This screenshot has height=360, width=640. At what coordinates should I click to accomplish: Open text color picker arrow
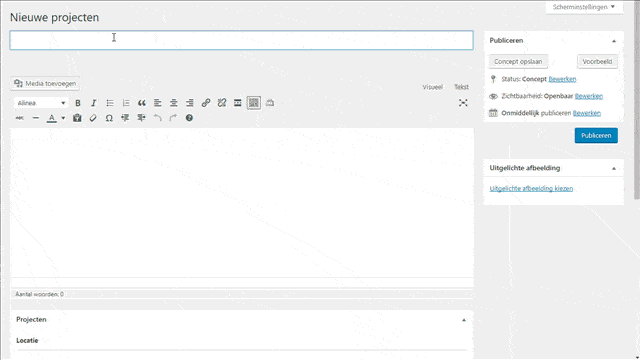tap(63, 118)
